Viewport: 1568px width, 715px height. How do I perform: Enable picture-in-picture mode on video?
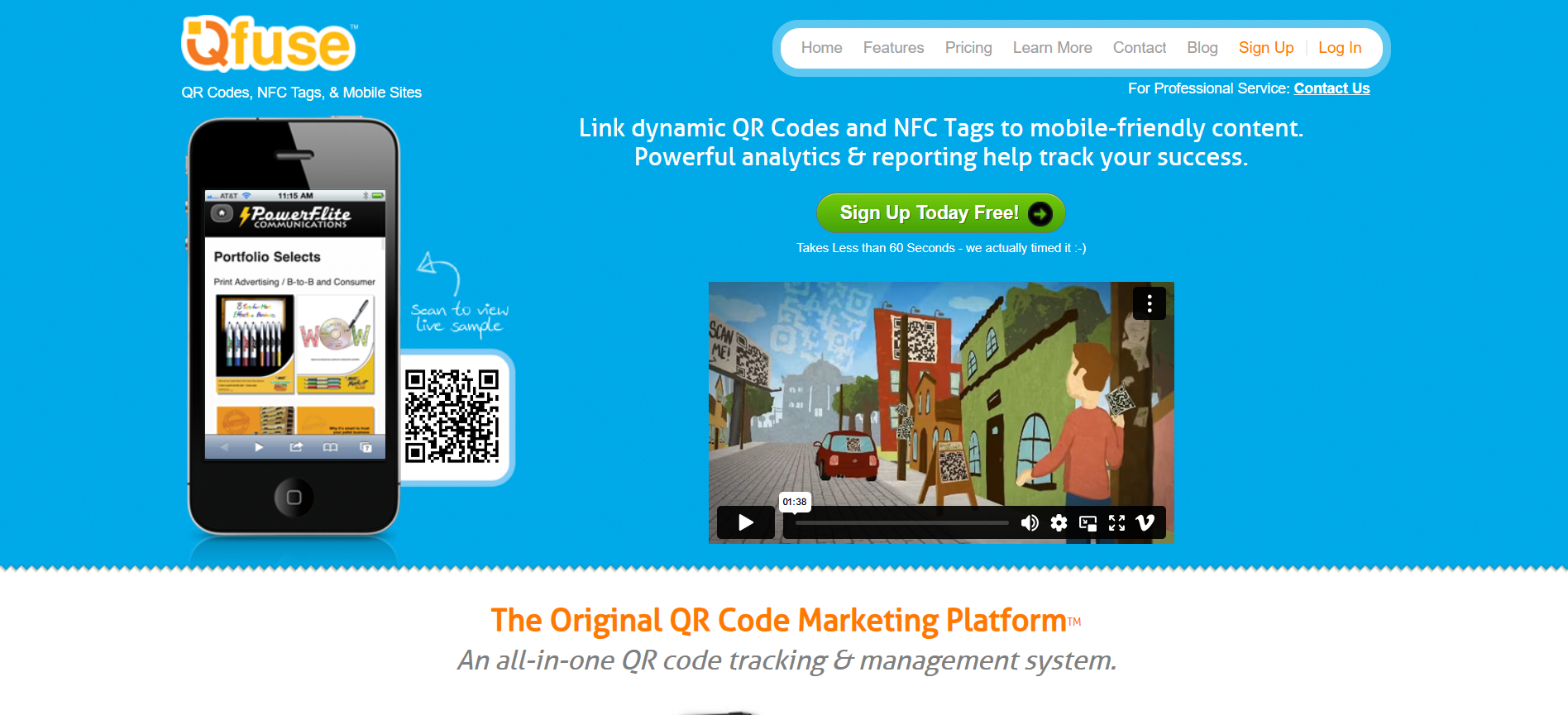[x=1088, y=523]
